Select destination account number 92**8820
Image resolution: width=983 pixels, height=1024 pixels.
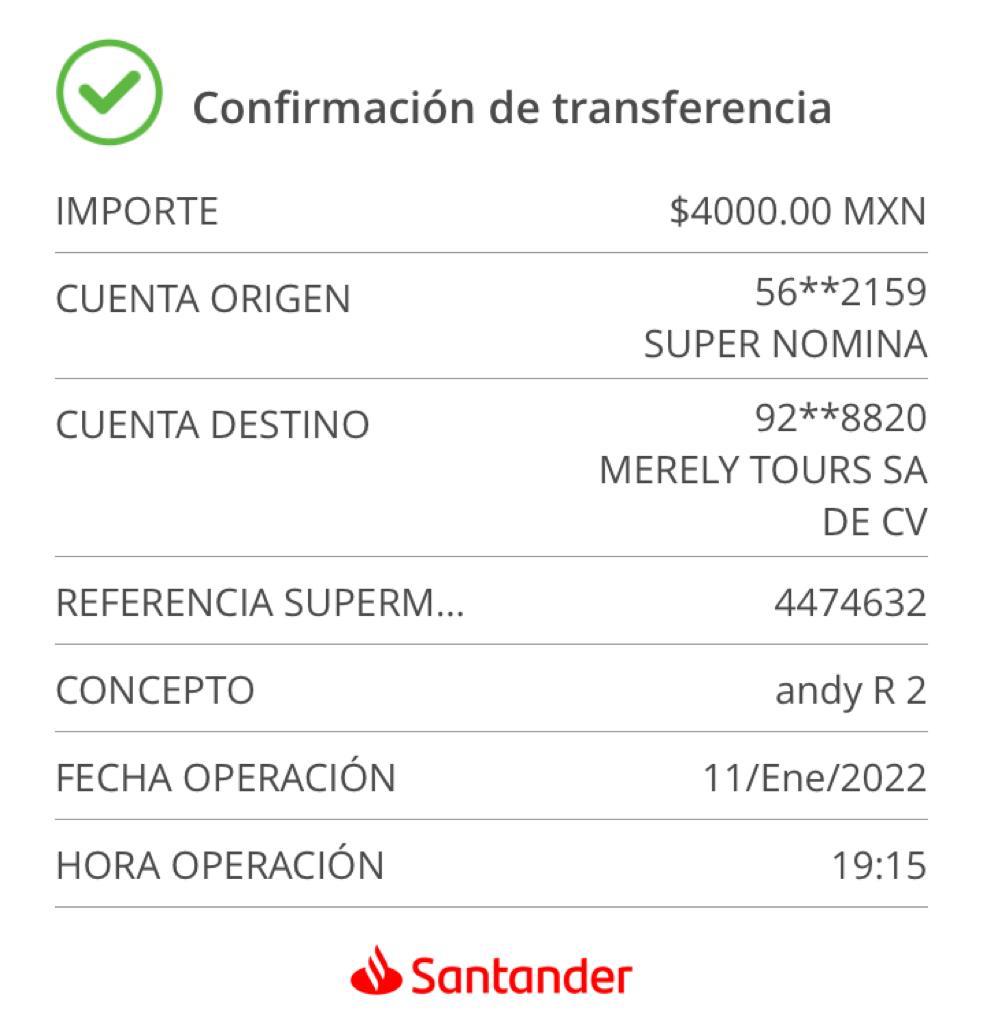click(x=841, y=417)
